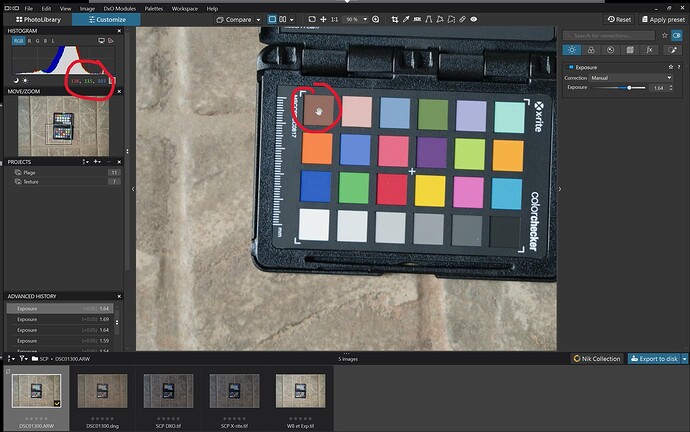
Task: Adjust the Exposure slider
Action: (628, 88)
